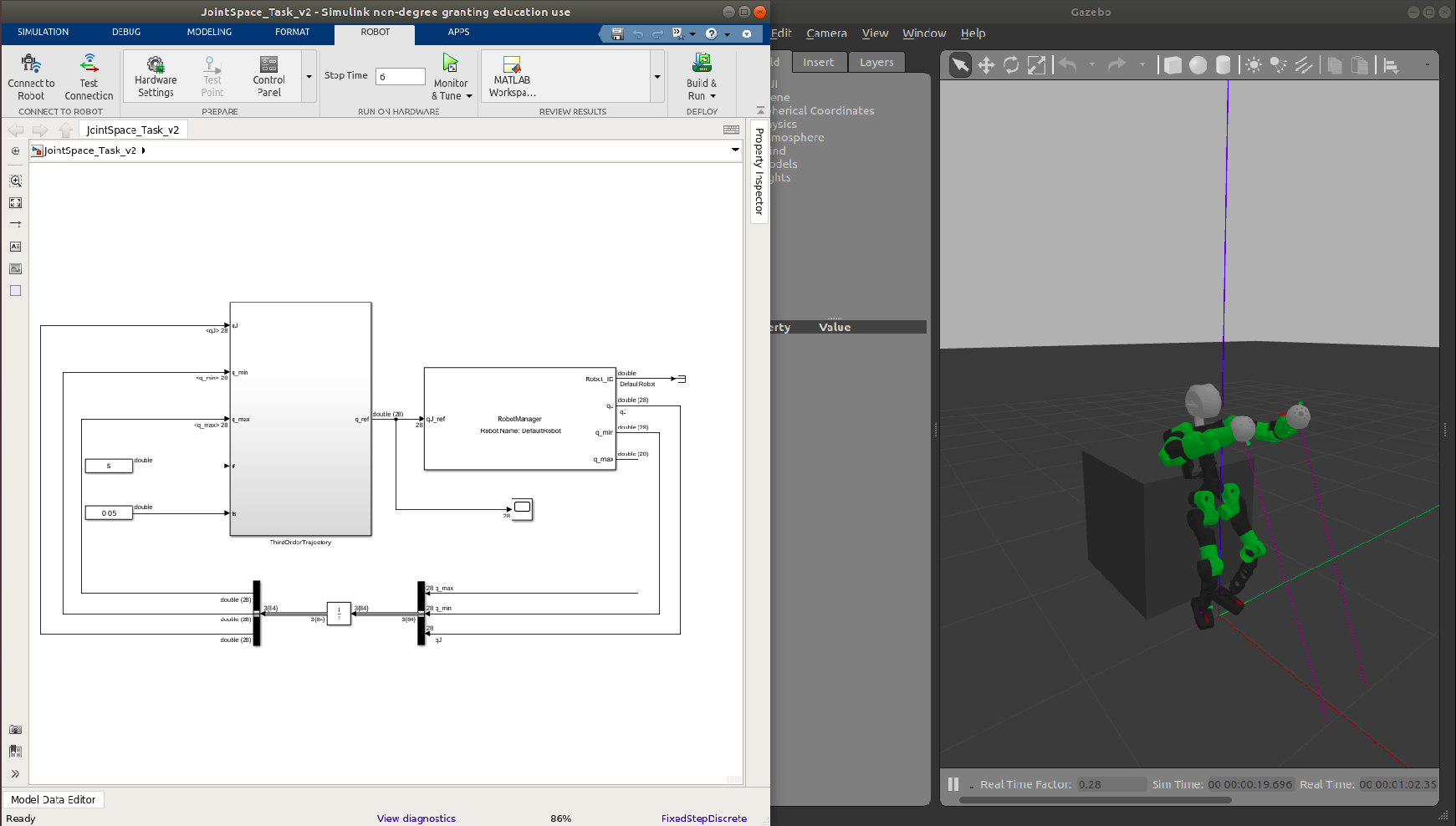1456x826 pixels.
Task: Expand the JointSpace_Task_v2 breadcrumb arrow
Action: (144, 150)
